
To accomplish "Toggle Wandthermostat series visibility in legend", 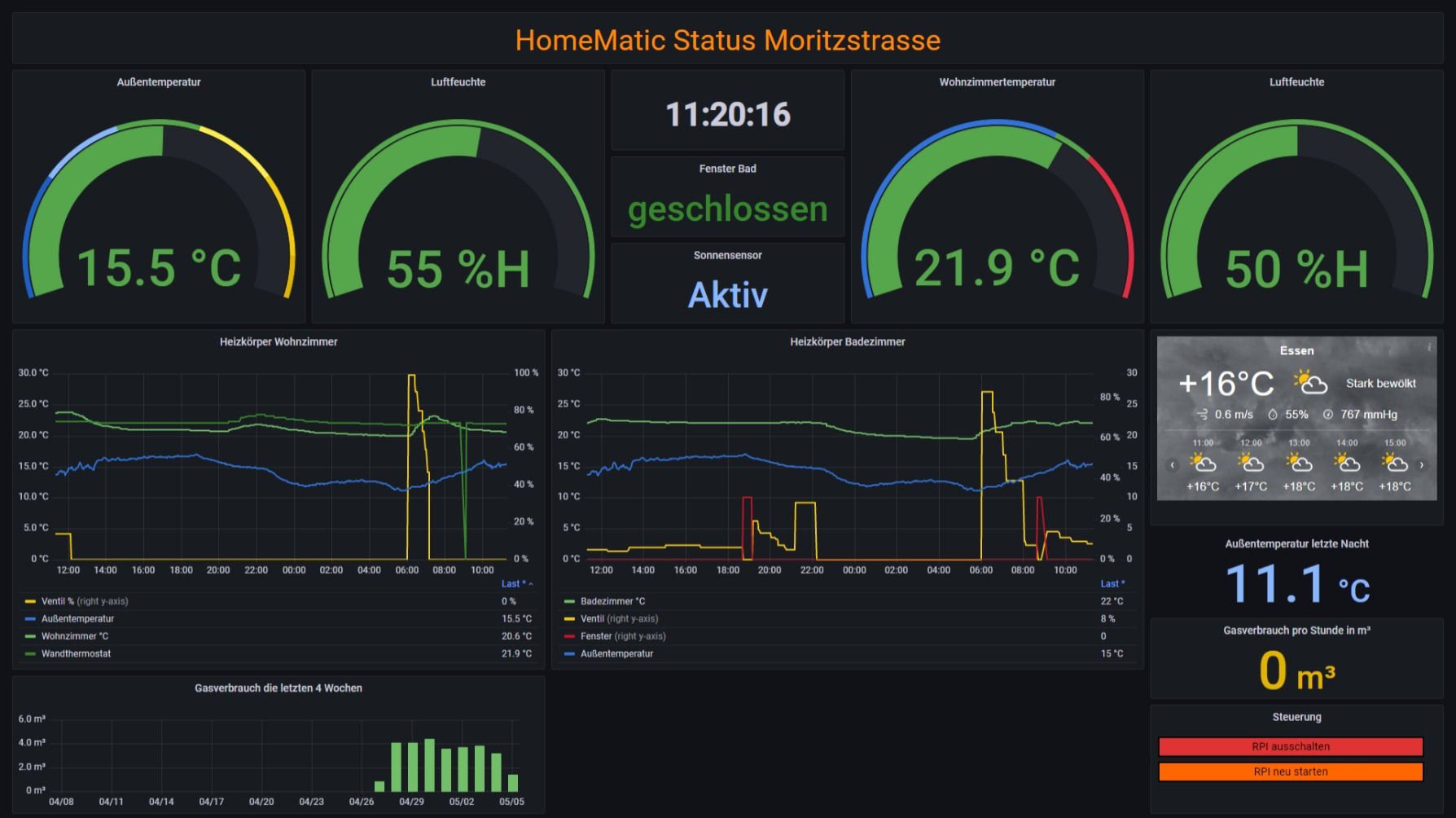I will [x=76, y=653].
